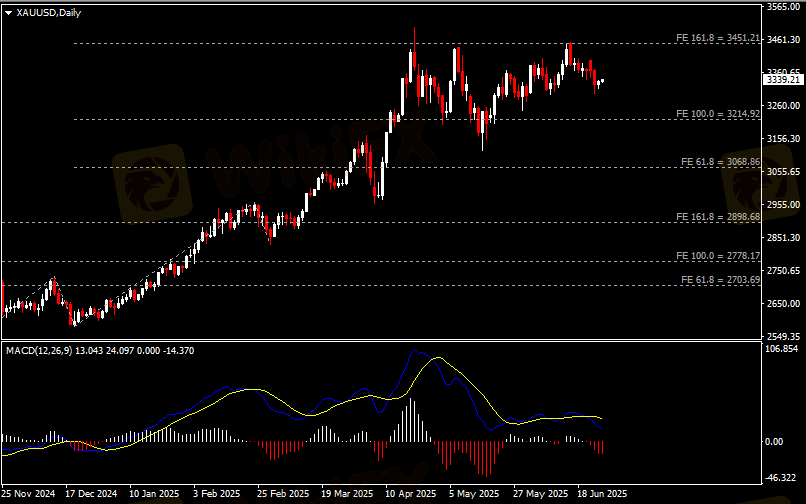806x504 pixels.
Task: Select the FE 100.0 = 3214.92 label
Action: pyautogui.click(x=718, y=114)
